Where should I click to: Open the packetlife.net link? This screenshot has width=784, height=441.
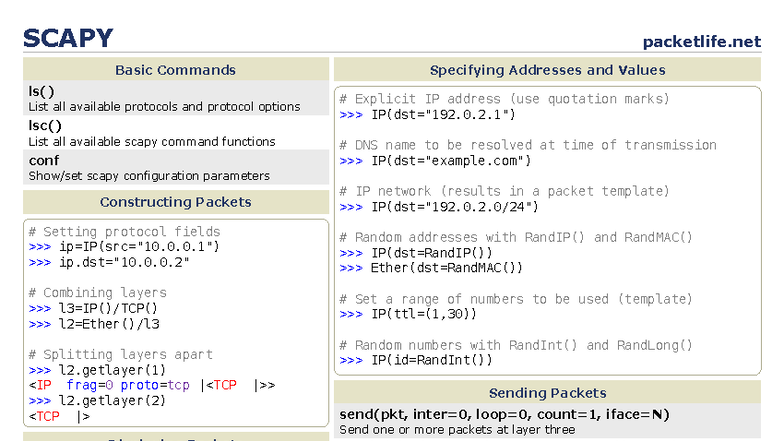coord(702,42)
